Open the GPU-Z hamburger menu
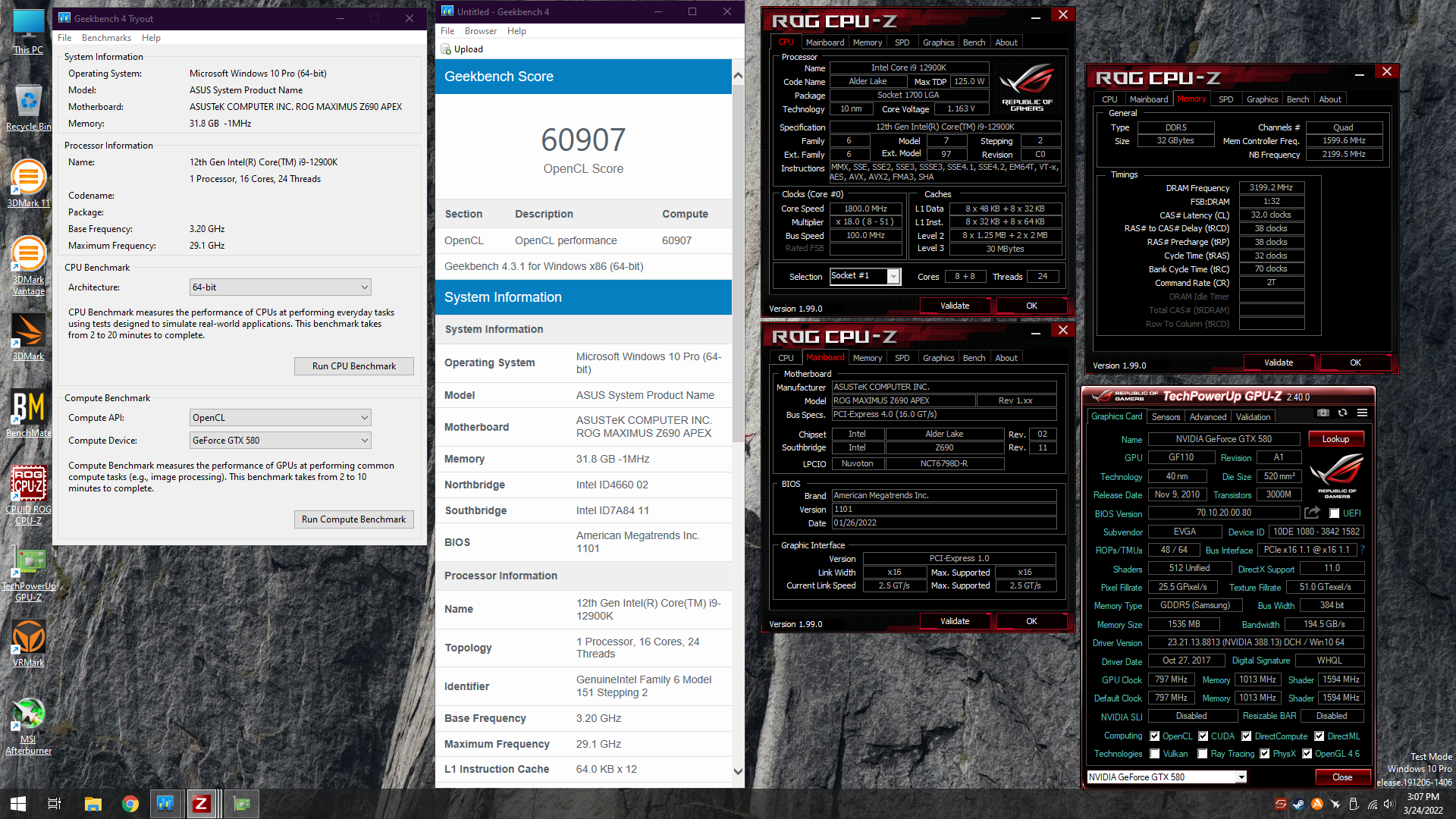Viewport: 1456px width, 819px height. click(x=1362, y=413)
